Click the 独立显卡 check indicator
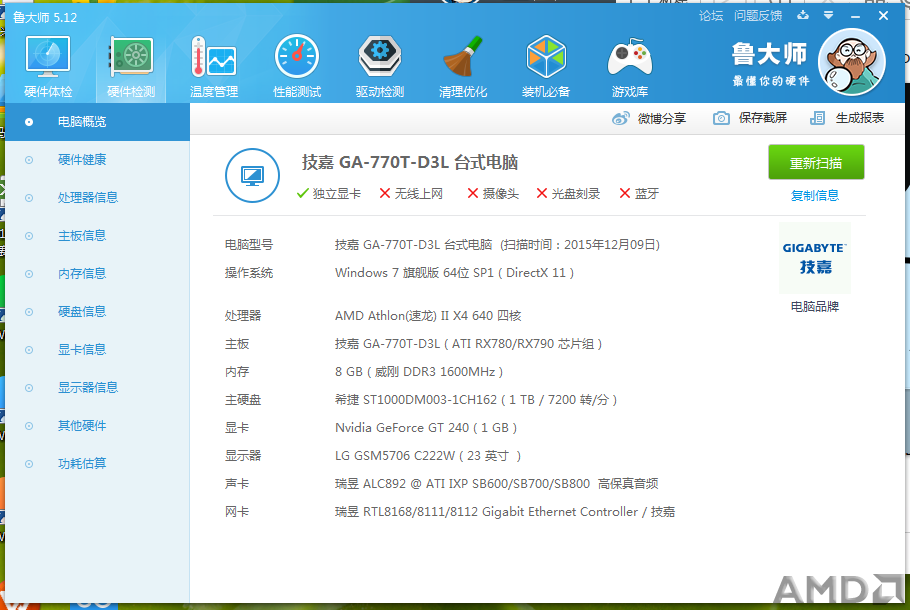The width and height of the screenshot is (910, 610). coord(328,194)
